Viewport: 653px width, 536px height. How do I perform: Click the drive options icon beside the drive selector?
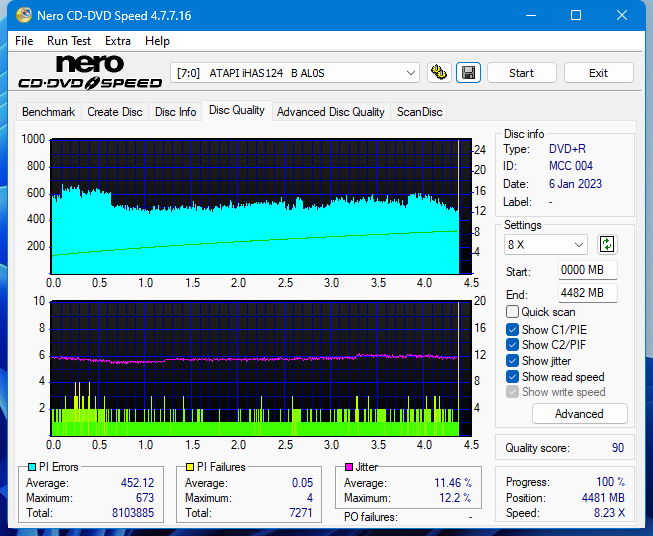(x=439, y=73)
